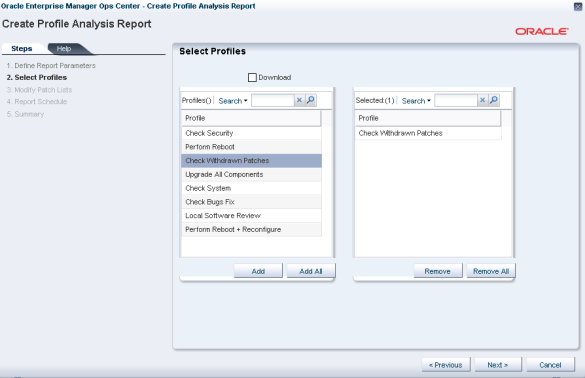Switch to the Help tab
This screenshot has height=378, width=585.
click(x=64, y=49)
